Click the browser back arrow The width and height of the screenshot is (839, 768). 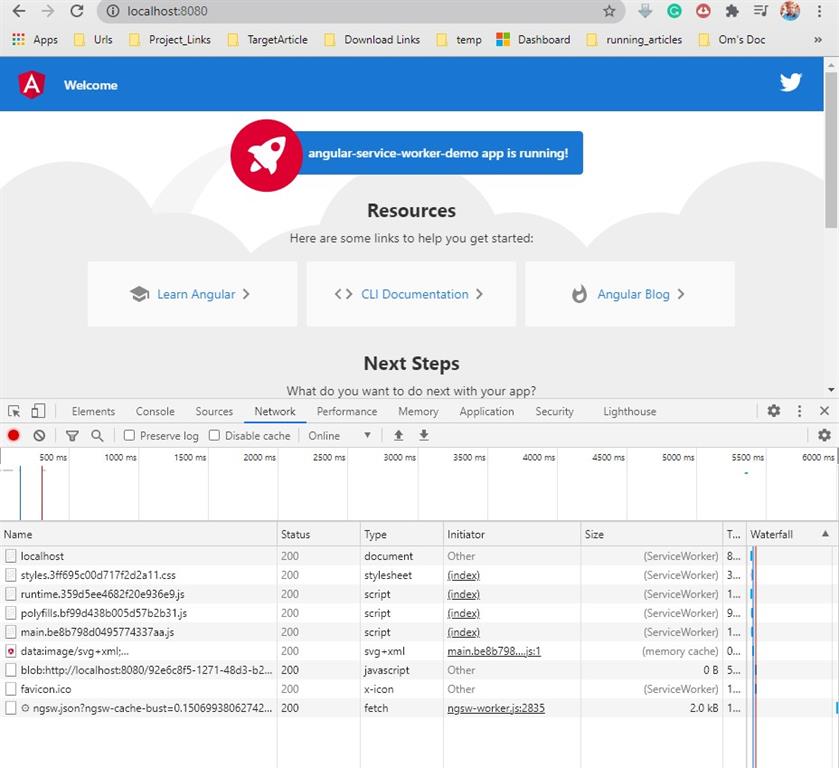pos(19,11)
